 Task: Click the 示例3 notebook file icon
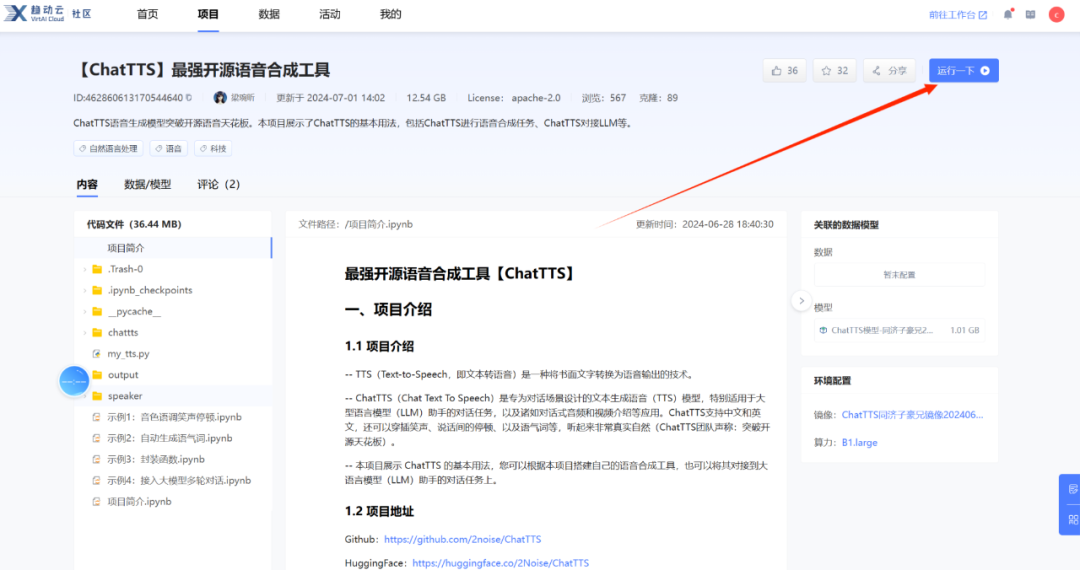point(96,459)
